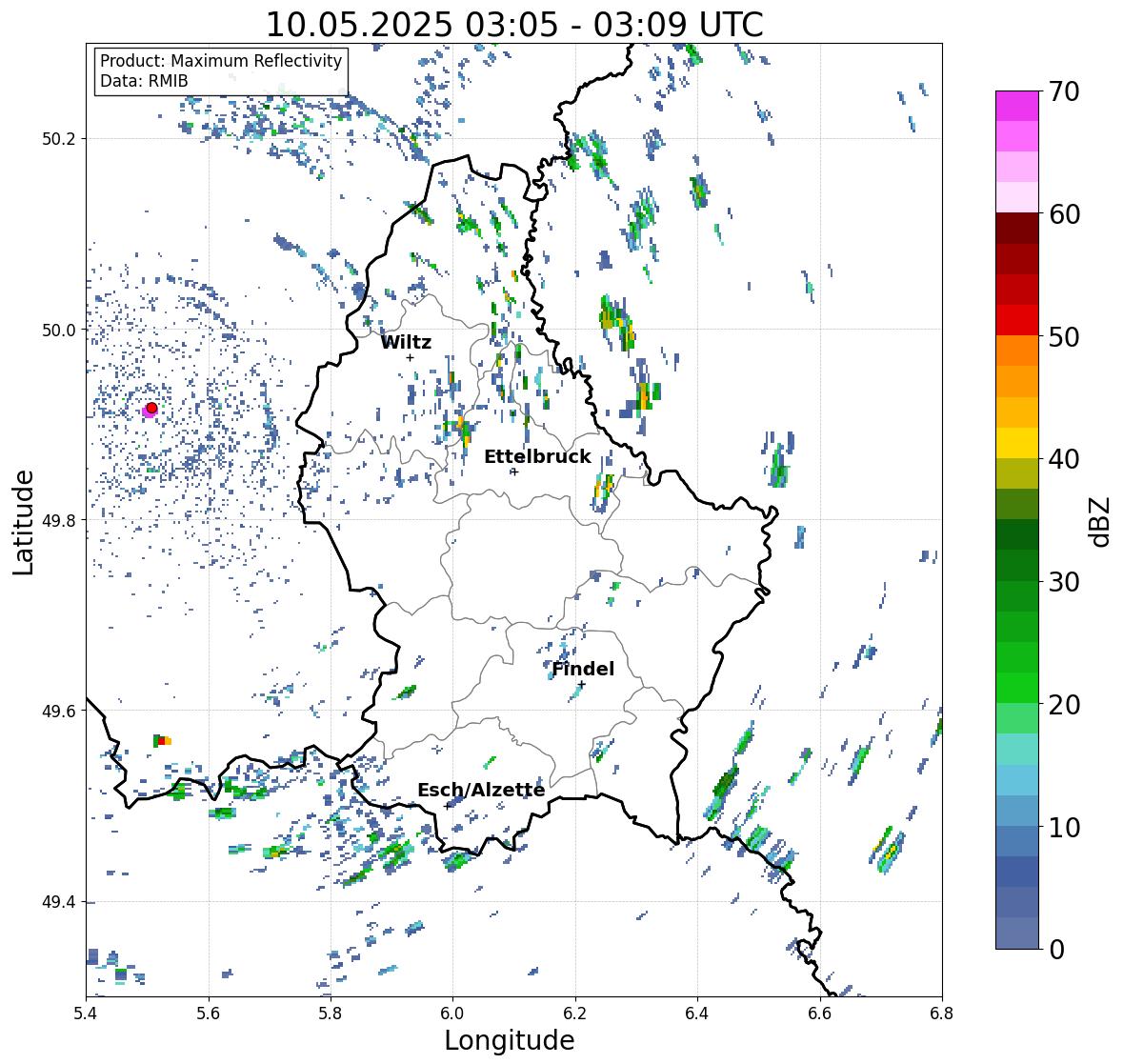
Task: Click the magenta 70 dBZ colorbar segment
Action: pyautogui.click(x=1017, y=106)
